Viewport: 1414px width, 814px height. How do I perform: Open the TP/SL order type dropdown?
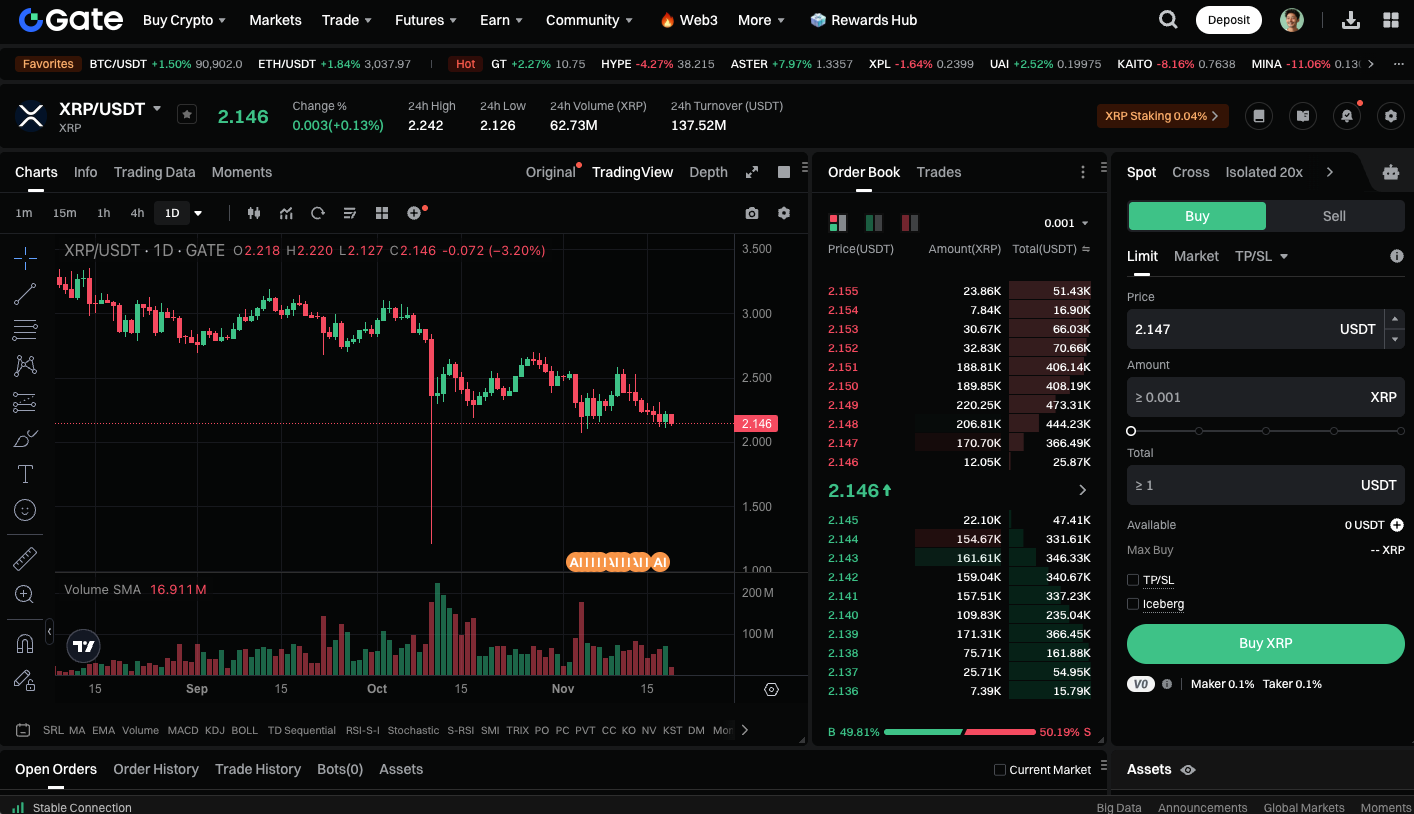click(1262, 256)
